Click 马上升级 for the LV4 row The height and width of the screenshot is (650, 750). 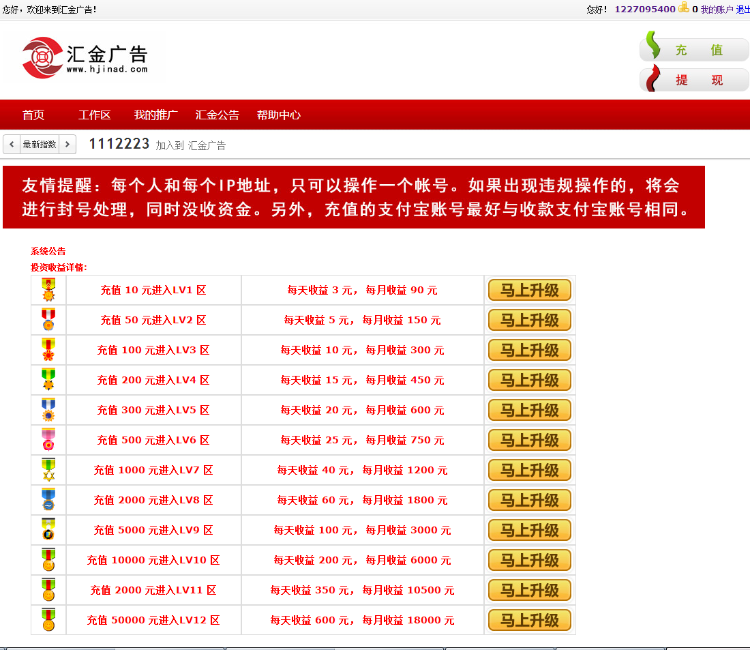click(x=529, y=380)
